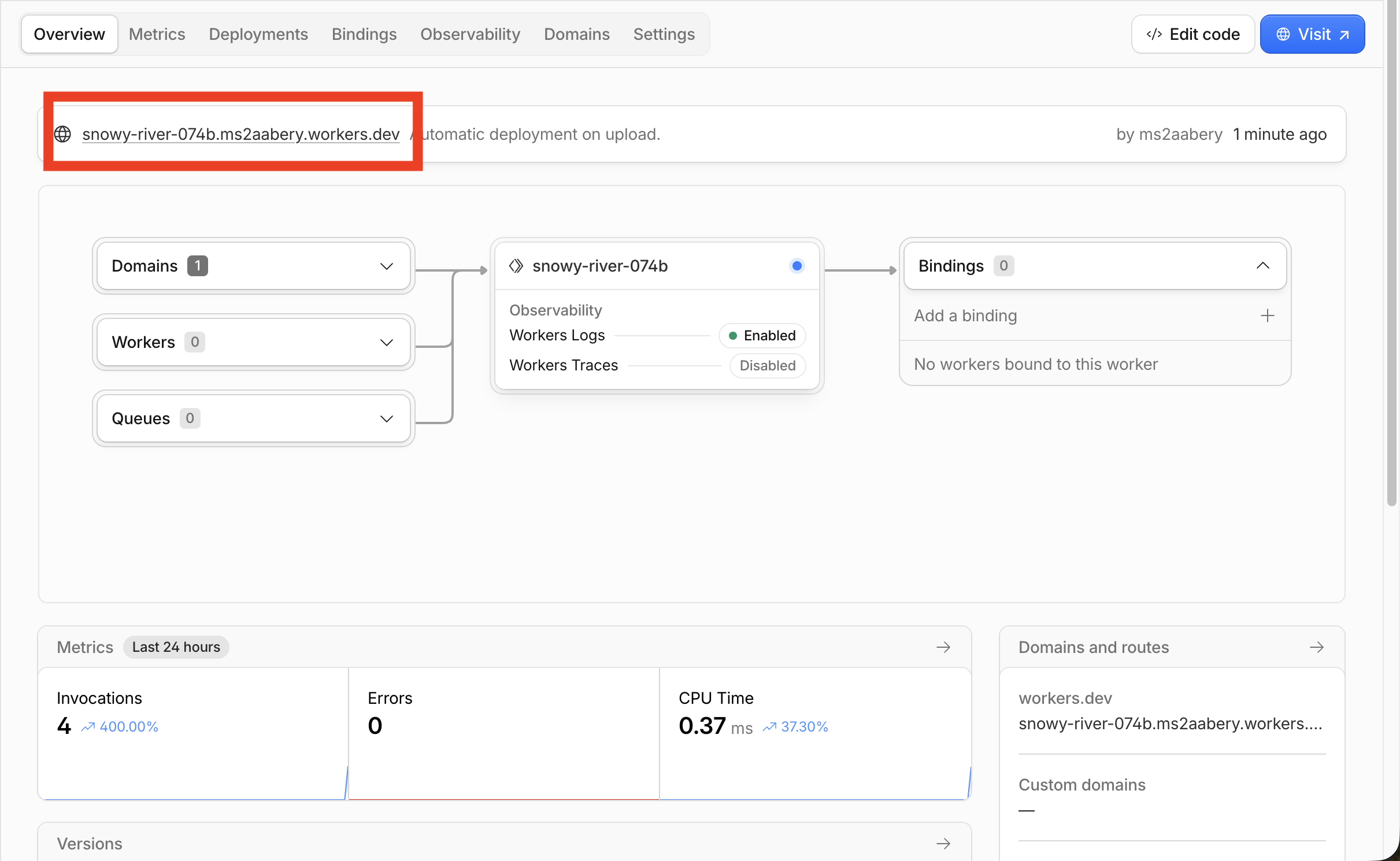Click the No workers bound to this worker text
The image size is (1400, 861).
point(1036,364)
